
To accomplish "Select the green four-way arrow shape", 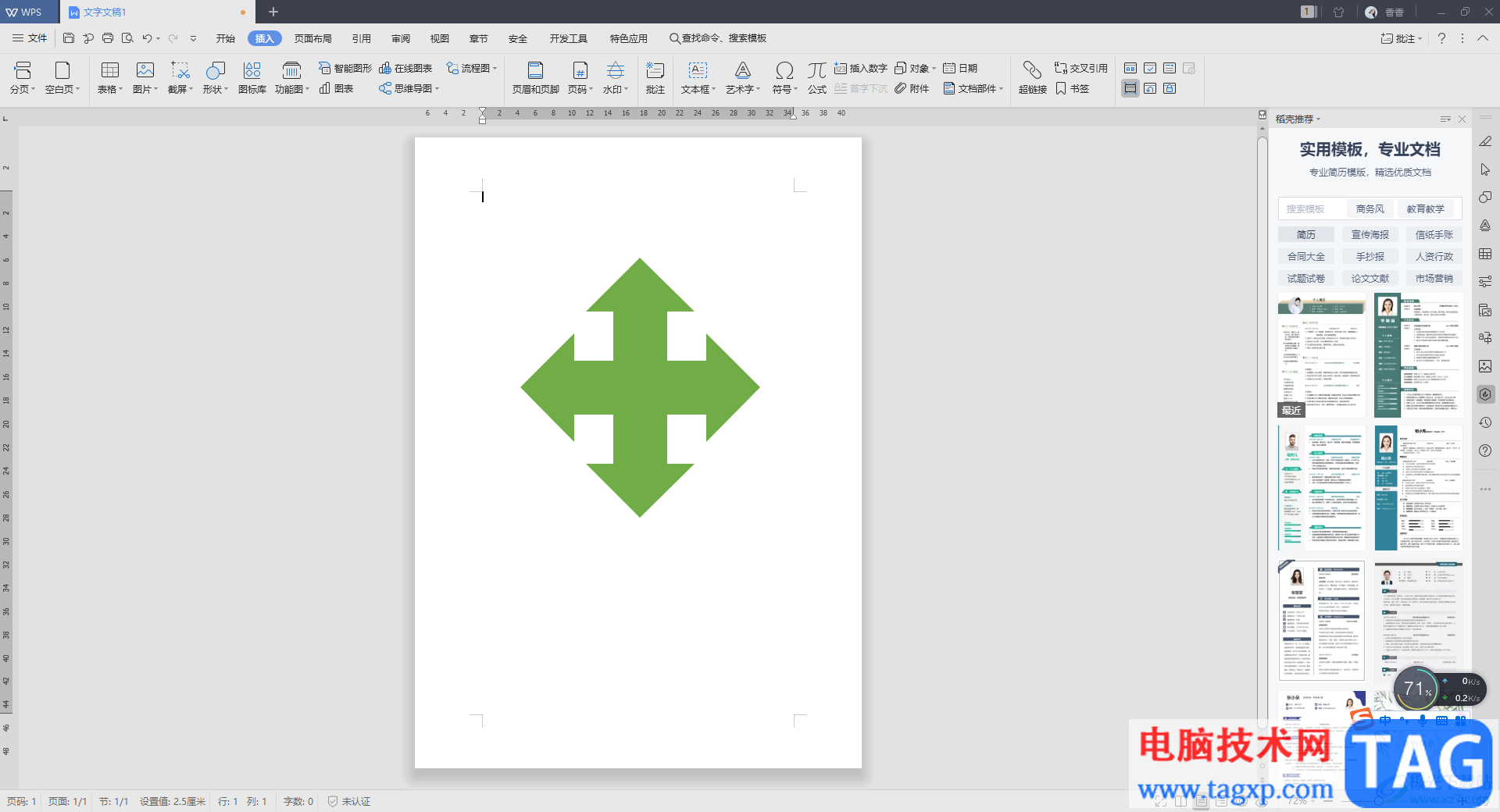I will tap(640, 387).
